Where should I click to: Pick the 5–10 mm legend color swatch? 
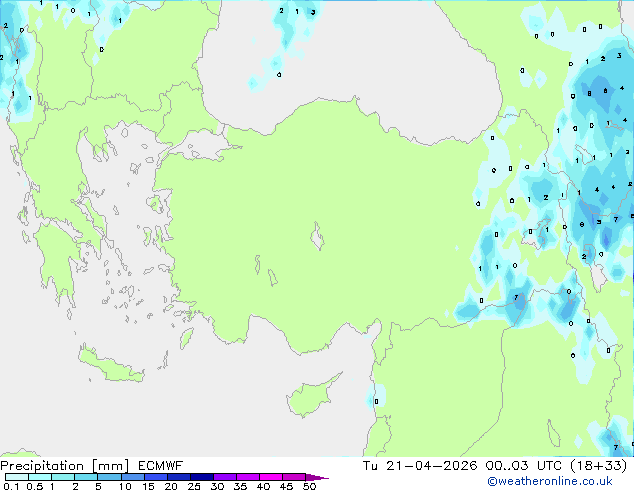coord(109,477)
